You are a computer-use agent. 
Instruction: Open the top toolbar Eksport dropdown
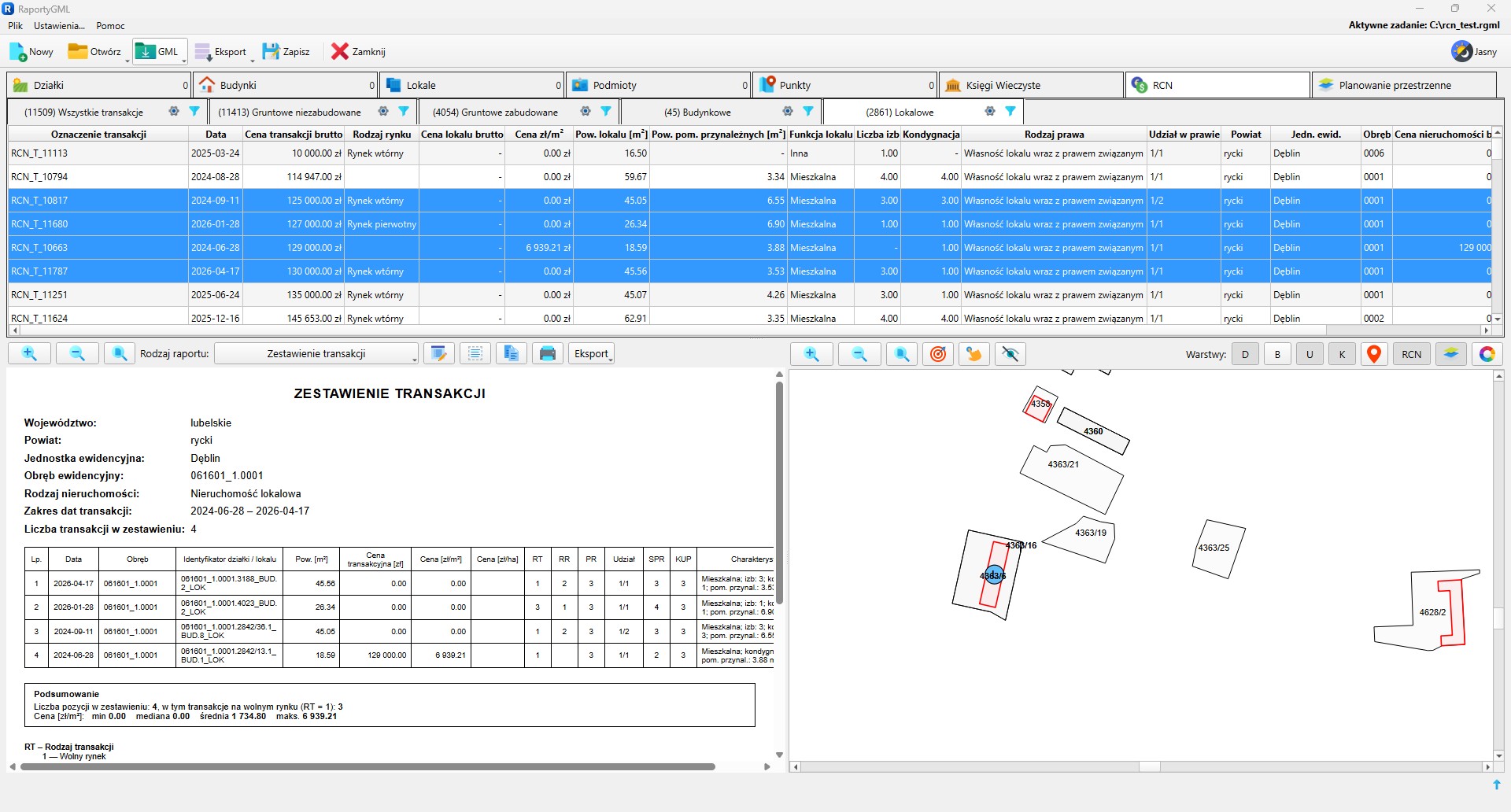click(224, 52)
